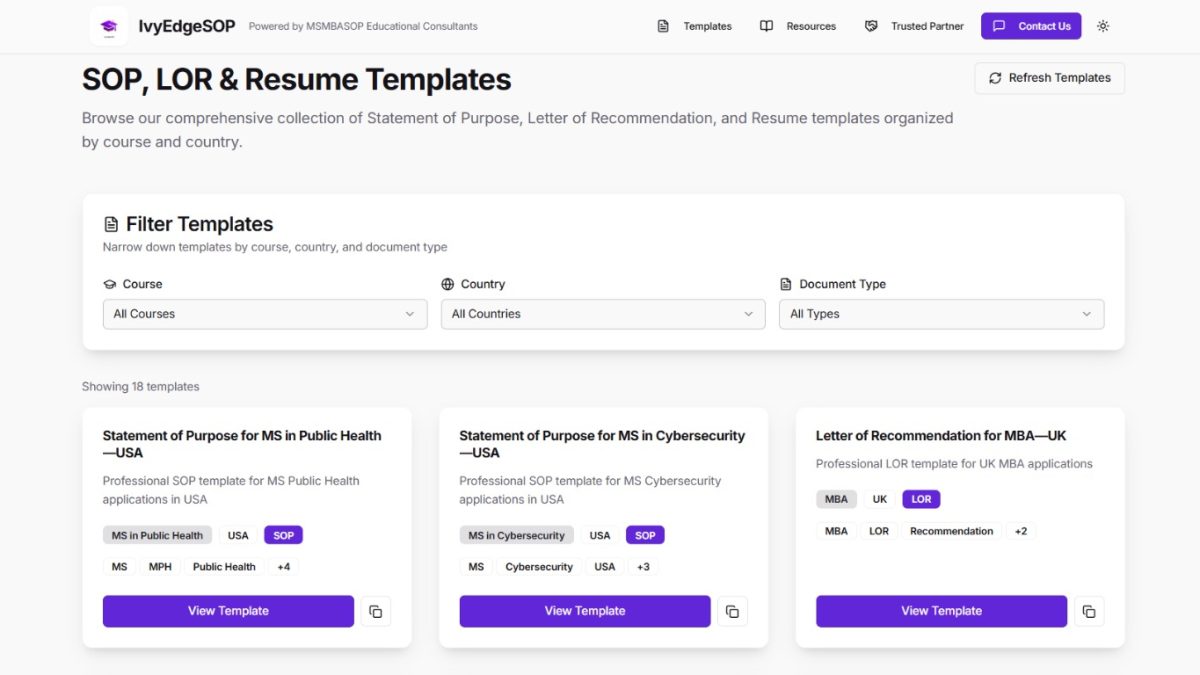View Template for MBA UK recommendation letter
The width and height of the screenshot is (1200, 675).
(941, 611)
